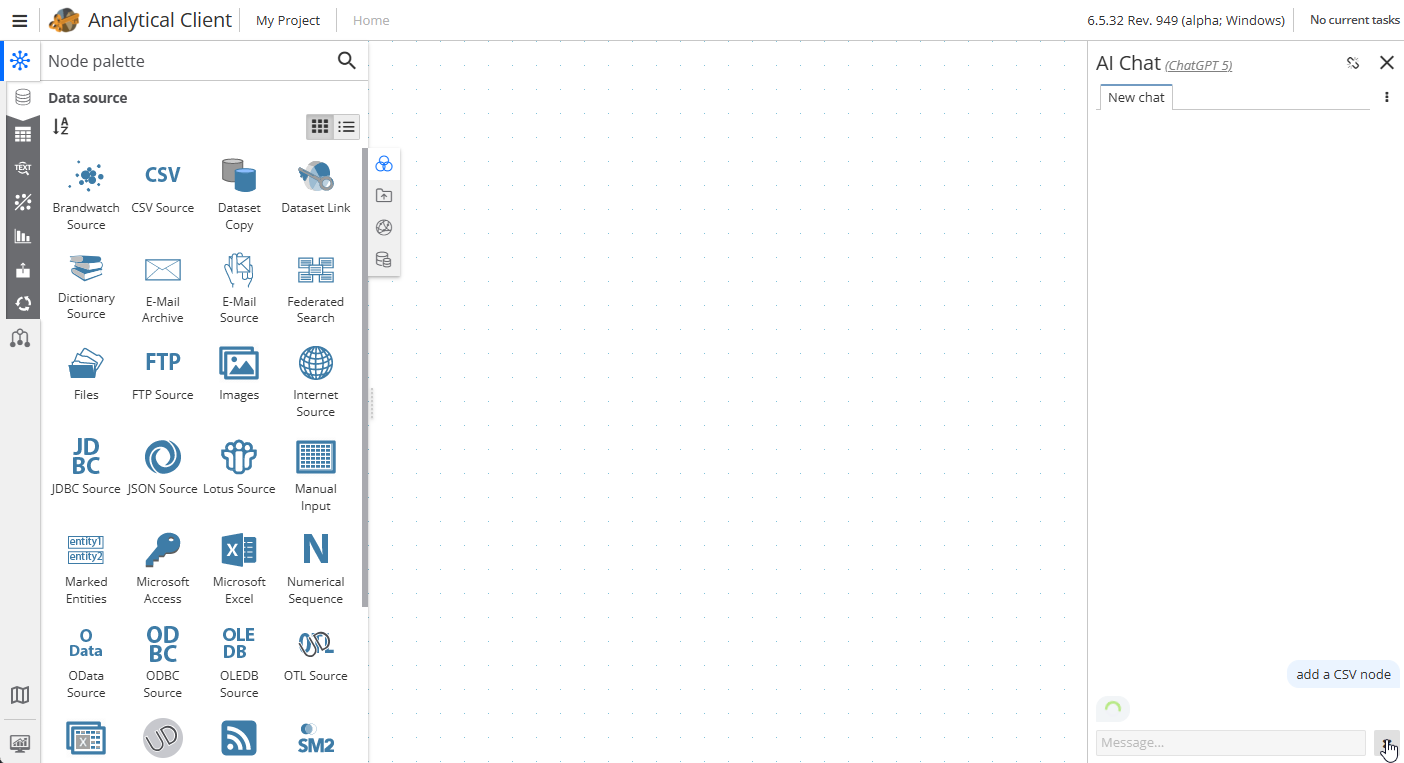This screenshot has height=763, width=1404.
Task: Select the OLEDB Source node
Action: tap(239, 662)
